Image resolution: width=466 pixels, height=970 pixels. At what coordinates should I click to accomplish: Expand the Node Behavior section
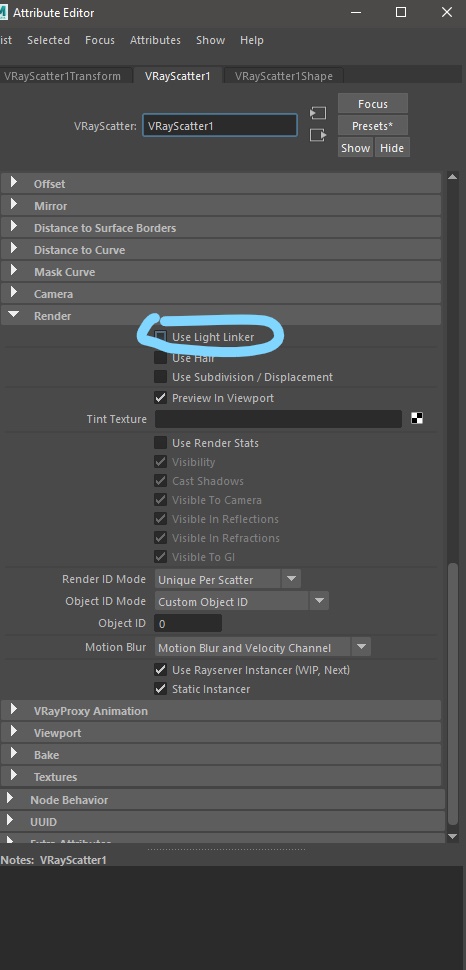click(222, 799)
